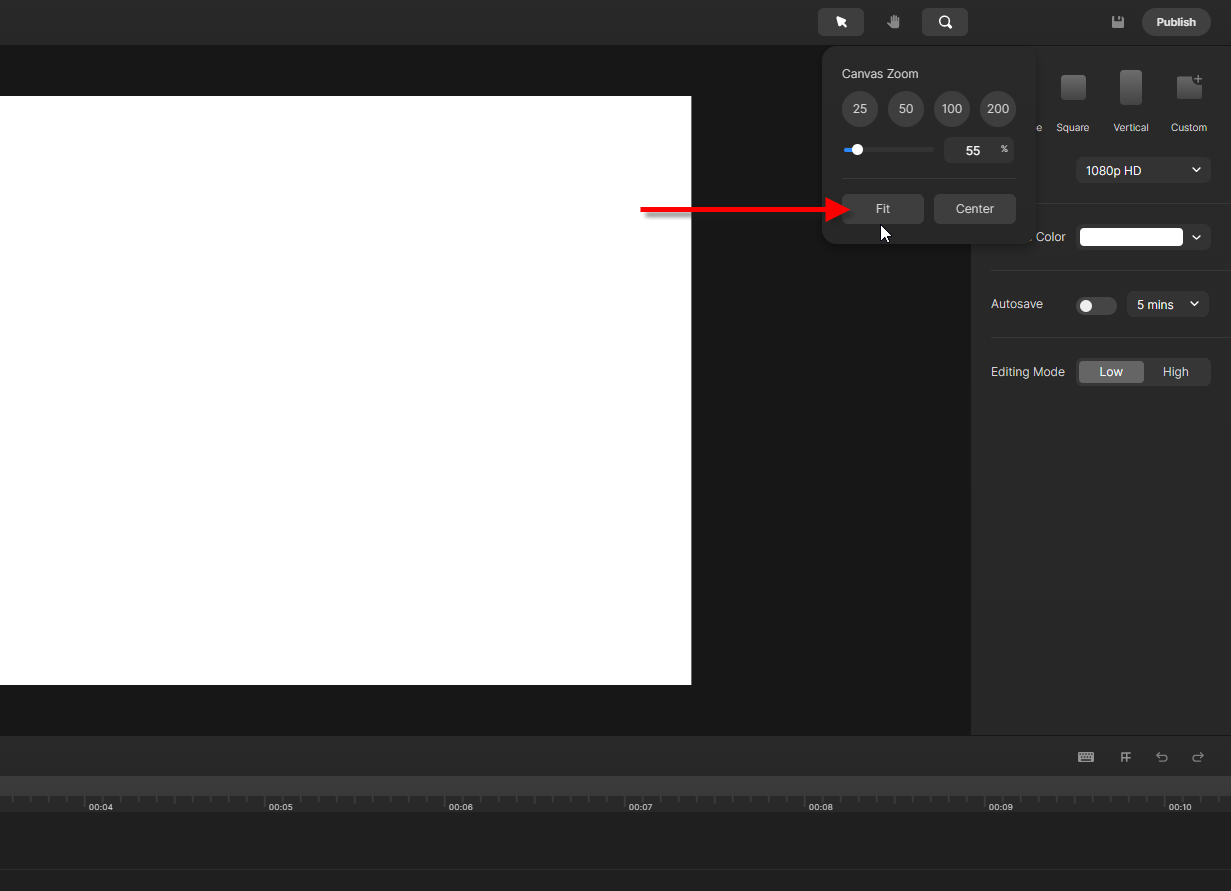Select the Custom canvas size icon
Screen dimensions: 1231x891
click(x=1189, y=89)
